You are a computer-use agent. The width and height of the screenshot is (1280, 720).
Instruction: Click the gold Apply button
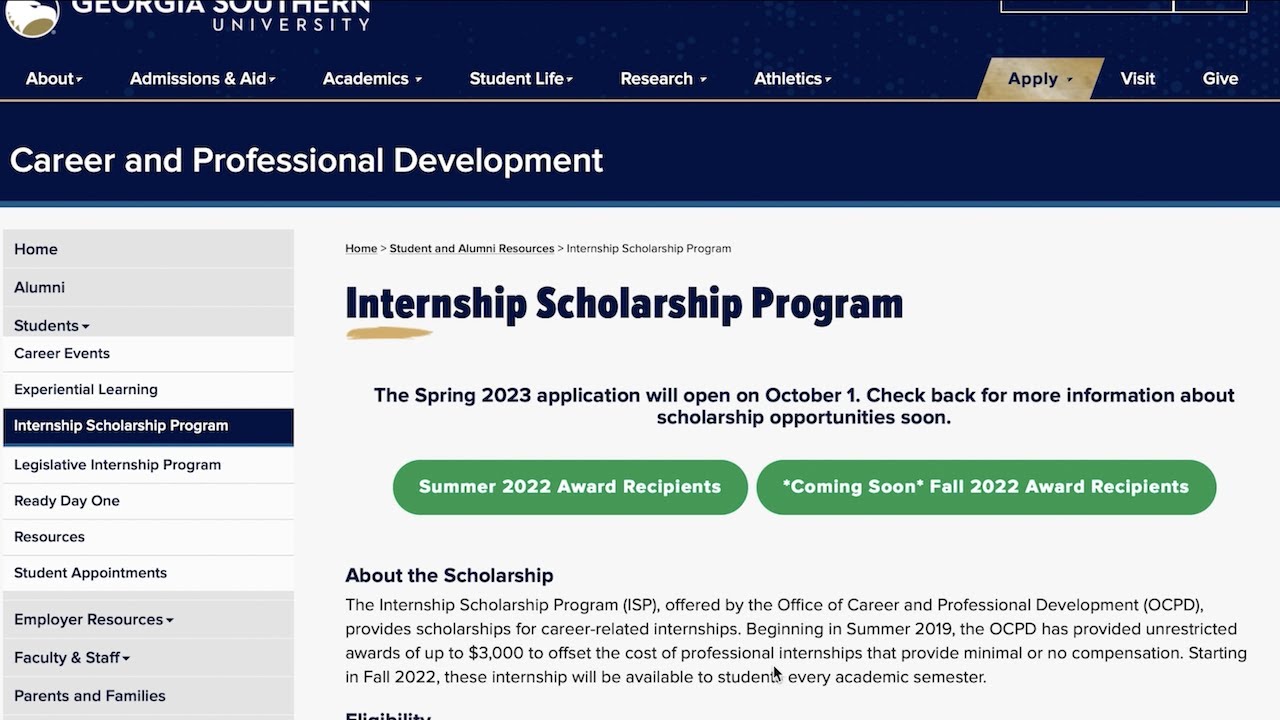(x=1040, y=79)
